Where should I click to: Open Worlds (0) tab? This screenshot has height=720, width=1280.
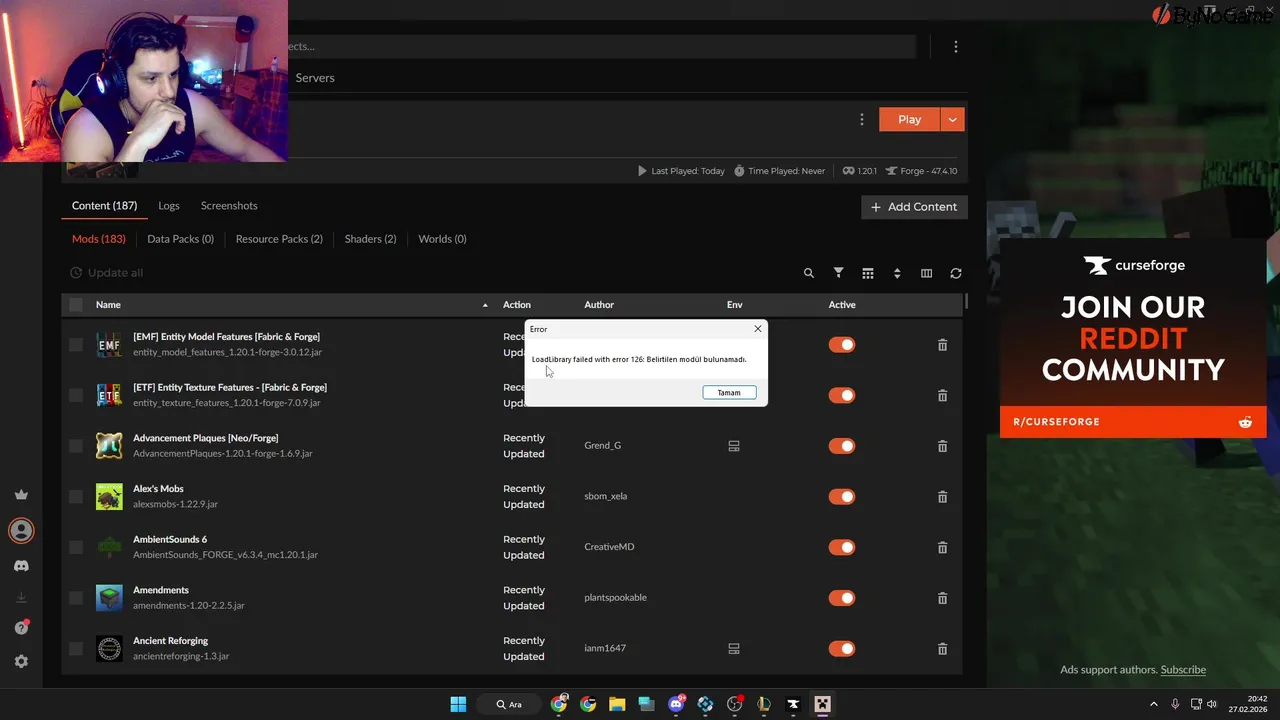(442, 239)
